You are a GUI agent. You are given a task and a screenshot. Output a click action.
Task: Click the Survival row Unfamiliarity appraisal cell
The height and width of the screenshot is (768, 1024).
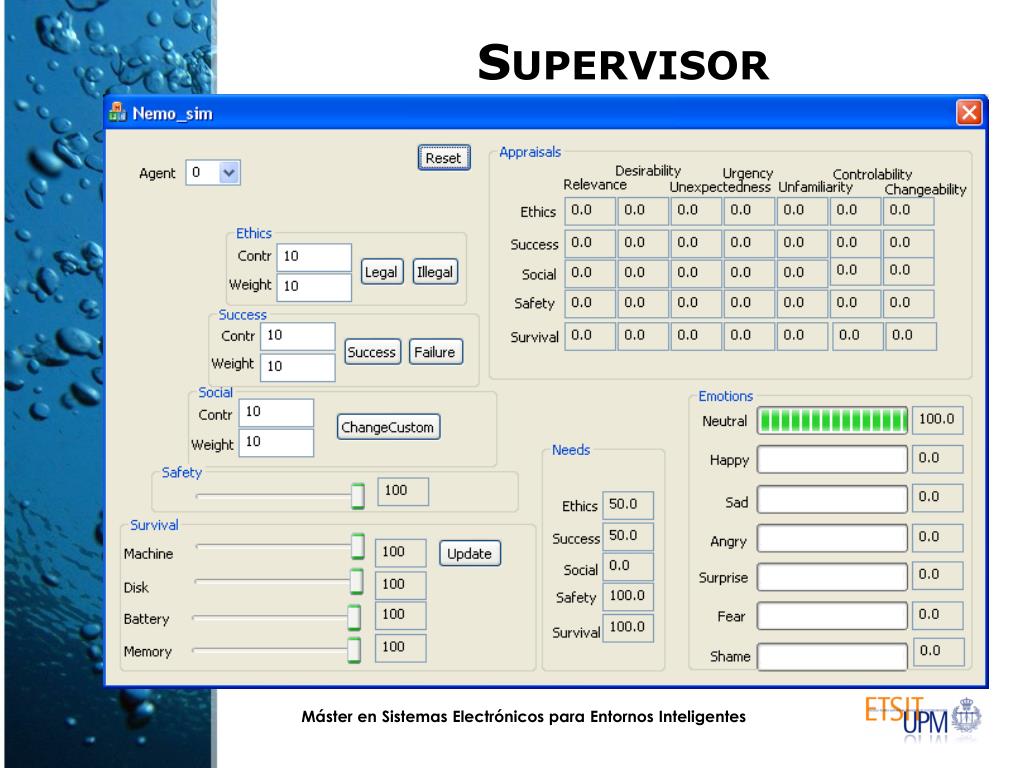tap(802, 336)
